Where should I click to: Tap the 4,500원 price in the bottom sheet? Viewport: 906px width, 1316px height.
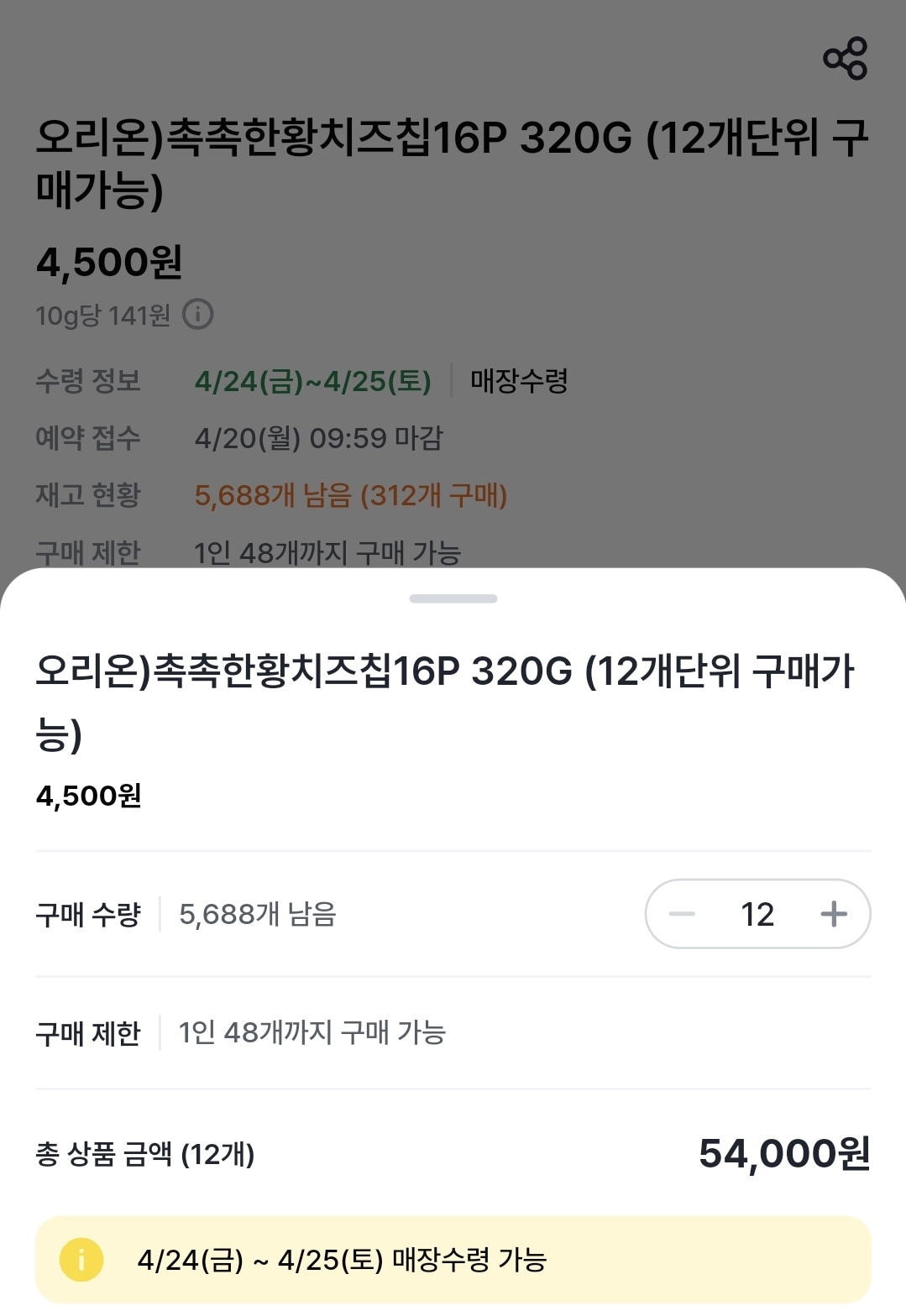(89, 796)
